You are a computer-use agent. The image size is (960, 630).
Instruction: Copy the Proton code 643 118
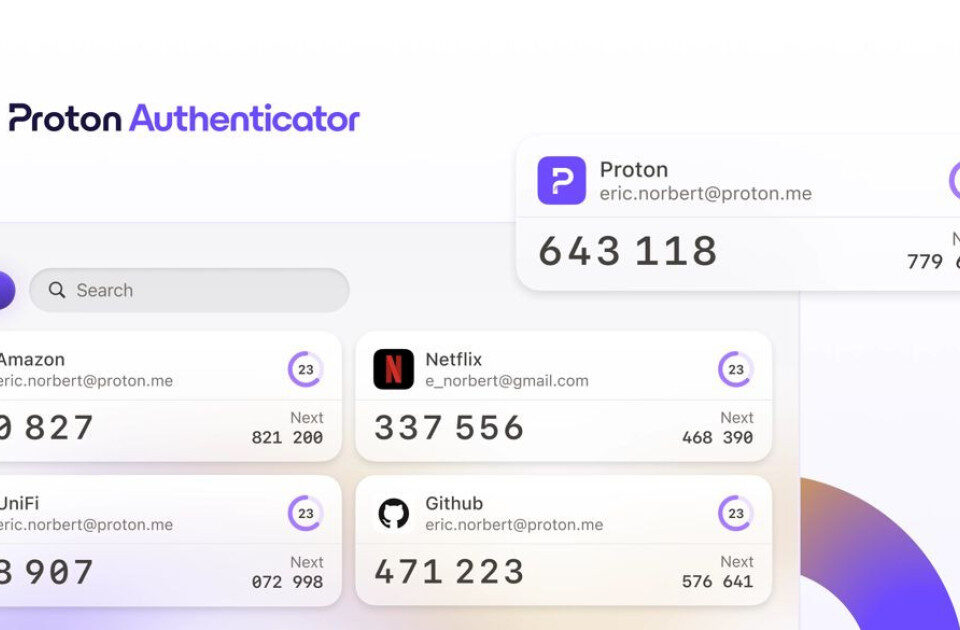(628, 251)
